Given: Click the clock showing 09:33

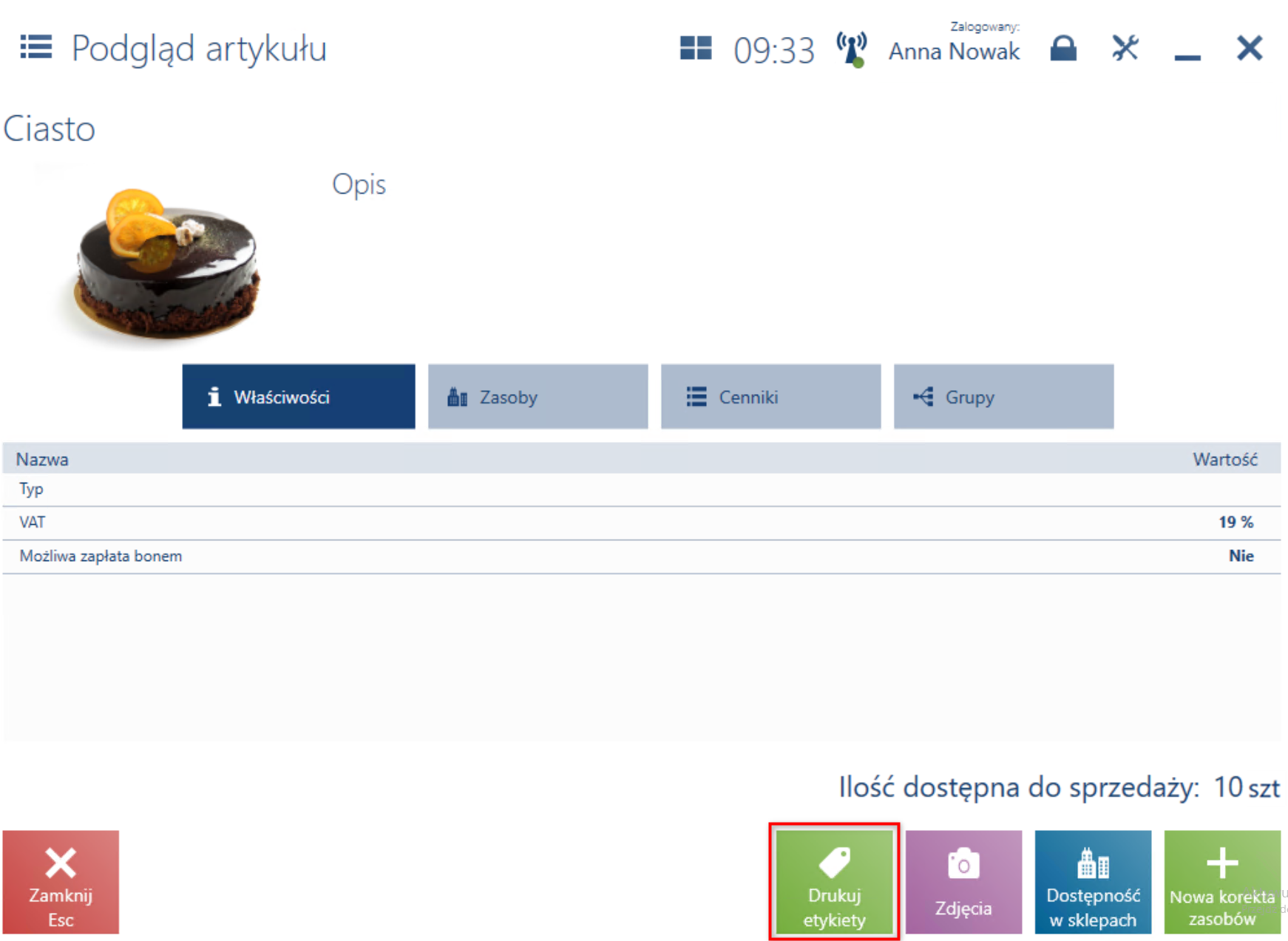Looking at the screenshot, I should 773,51.
